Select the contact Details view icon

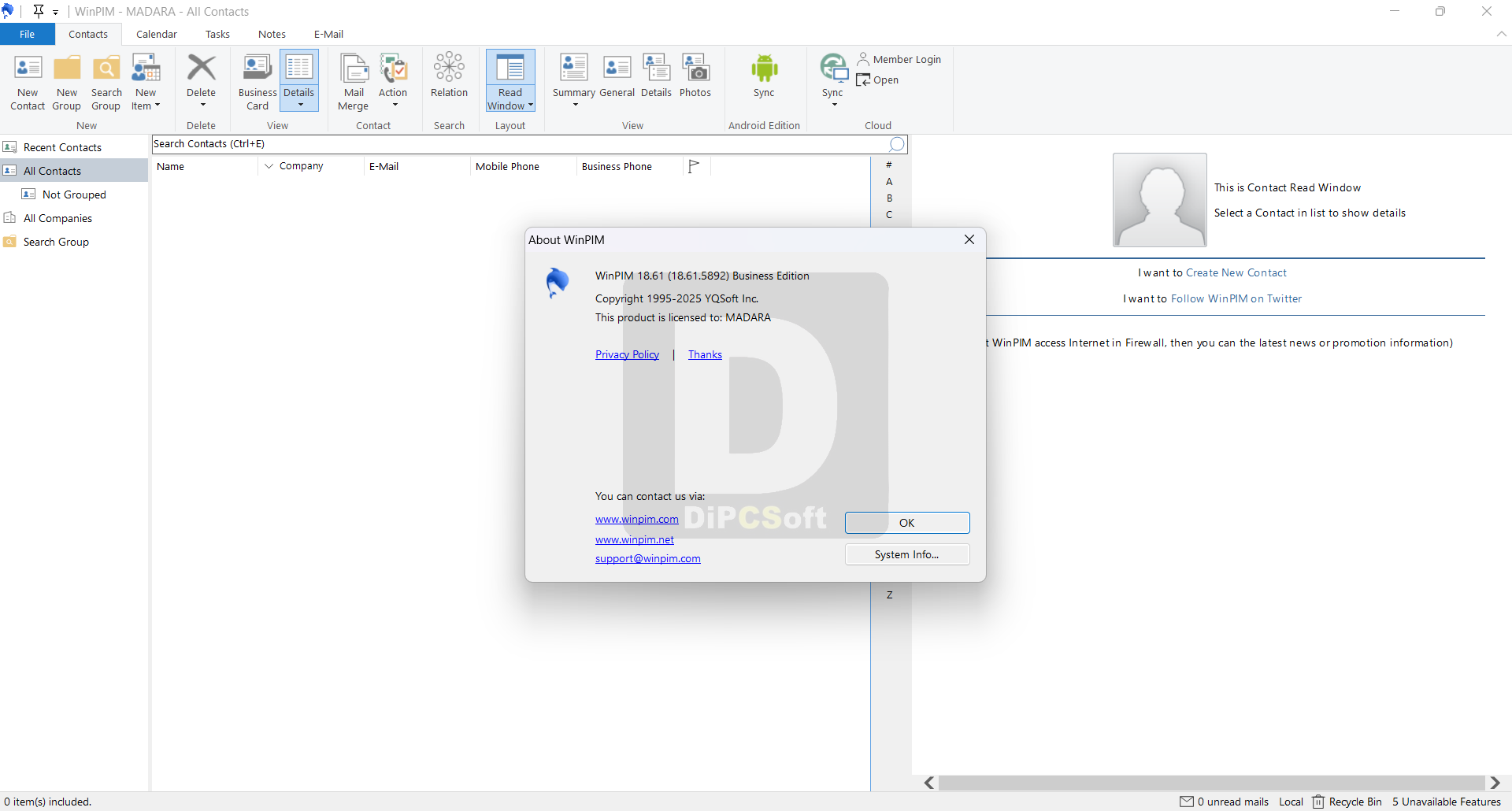click(657, 68)
